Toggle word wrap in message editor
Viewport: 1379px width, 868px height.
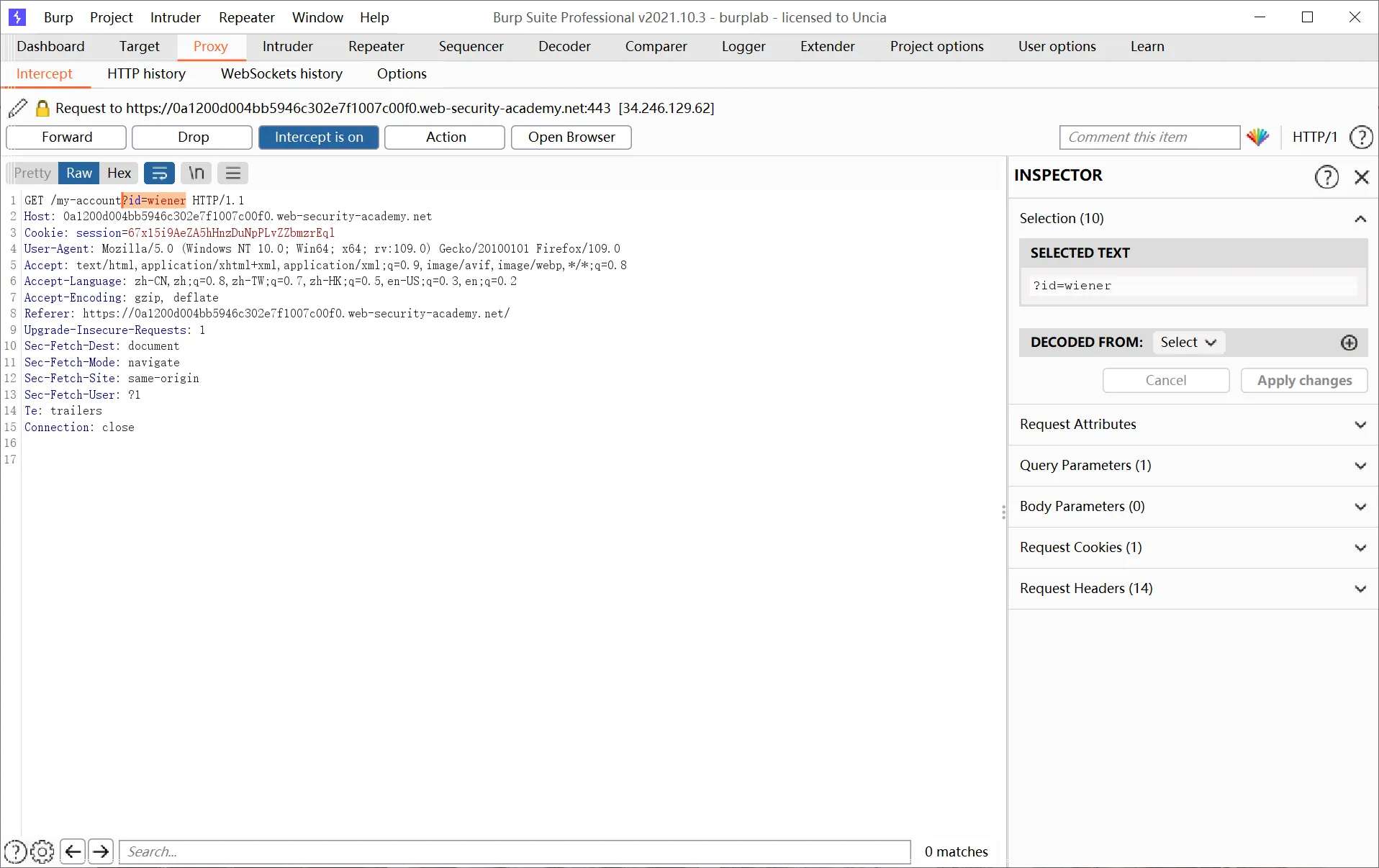(x=160, y=173)
